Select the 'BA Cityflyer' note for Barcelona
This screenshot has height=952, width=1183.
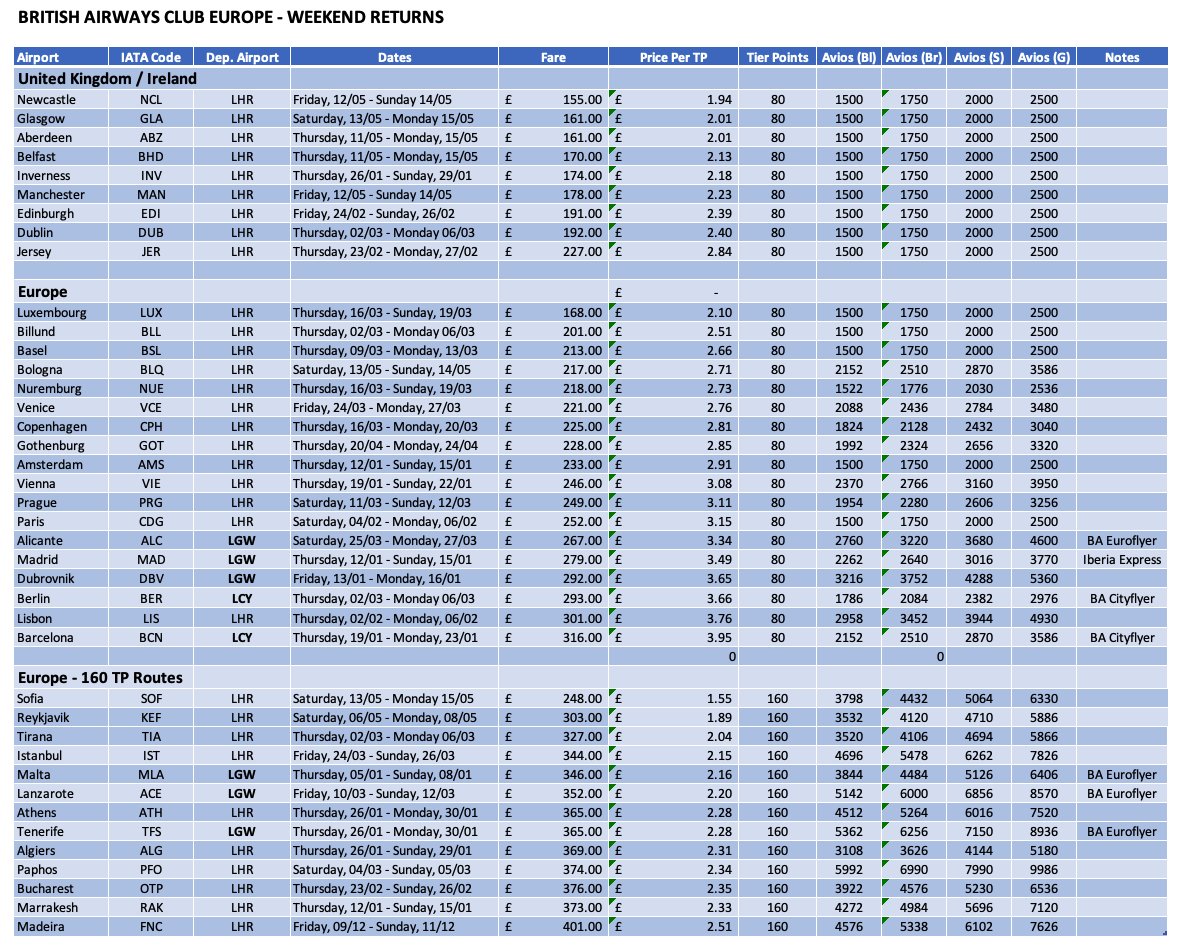1122,637
